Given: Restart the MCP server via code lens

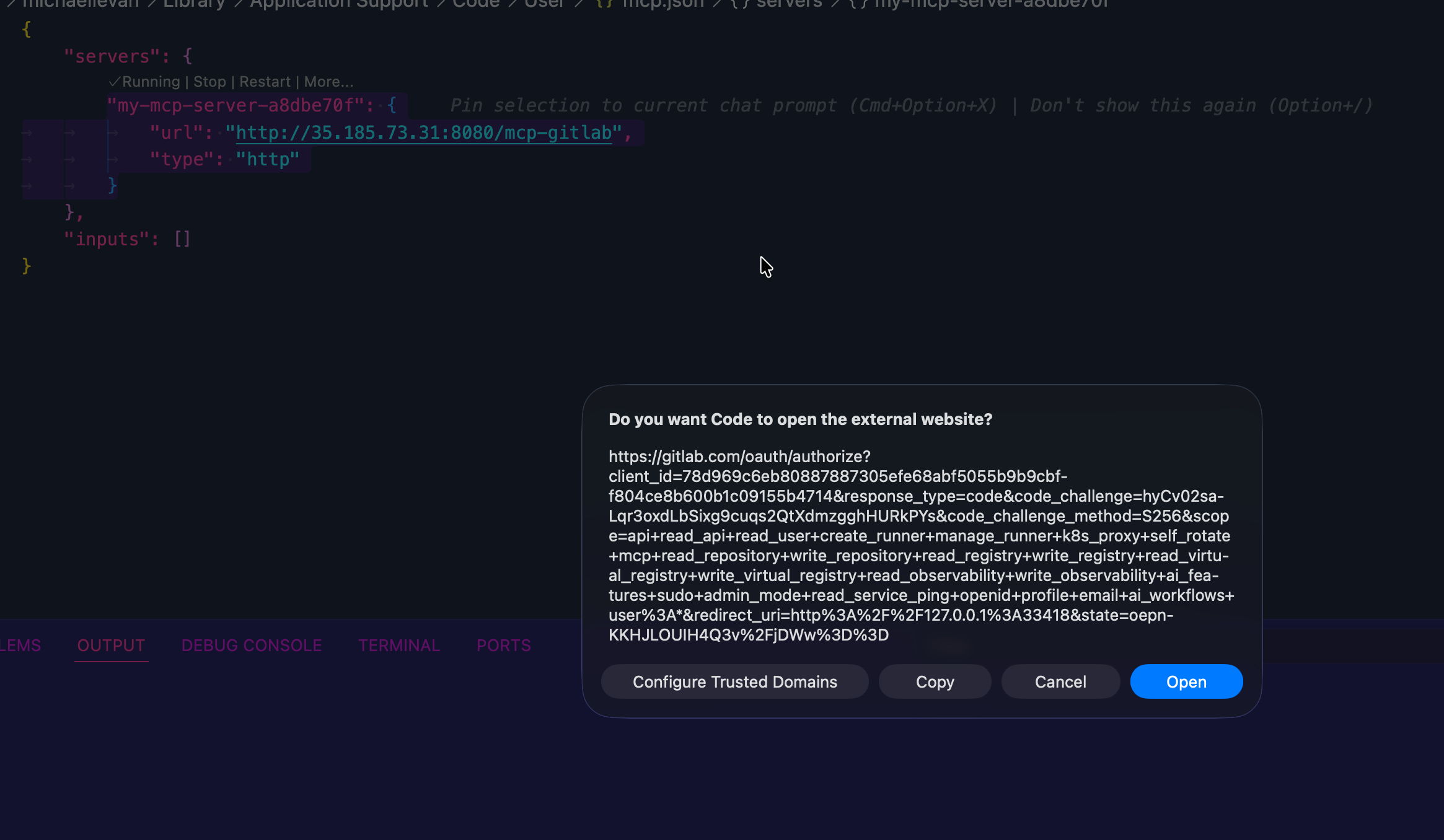Looking at the screenshot, I should point(265,82).
